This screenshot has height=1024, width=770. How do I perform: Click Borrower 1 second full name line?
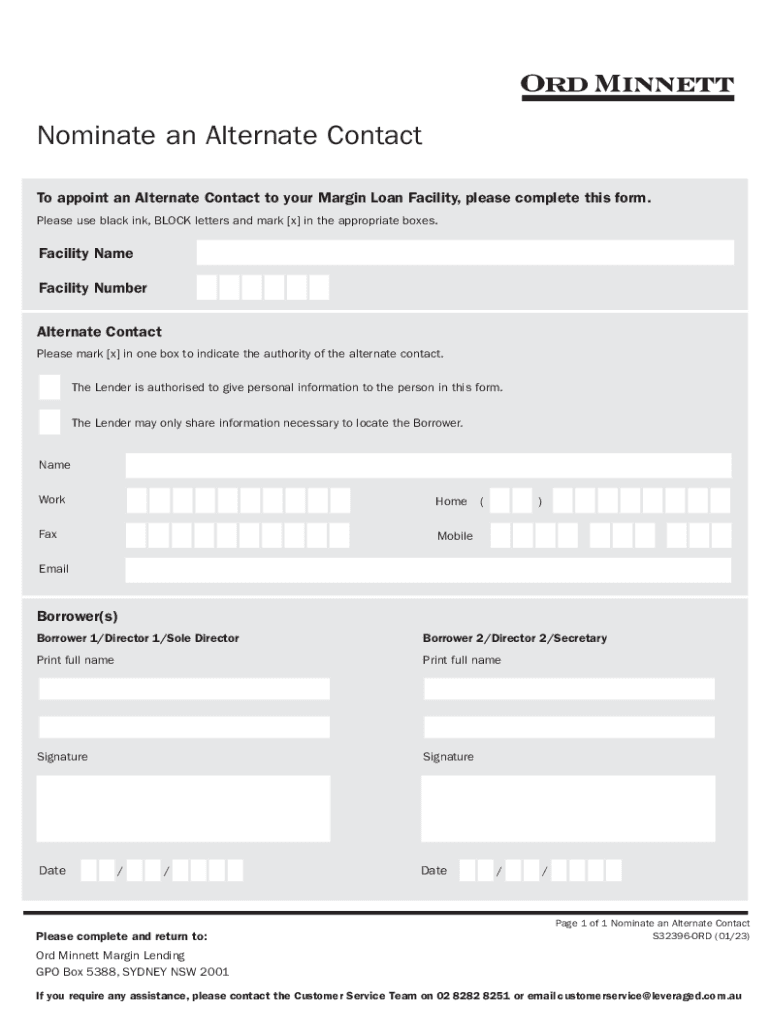coord(184,727)
